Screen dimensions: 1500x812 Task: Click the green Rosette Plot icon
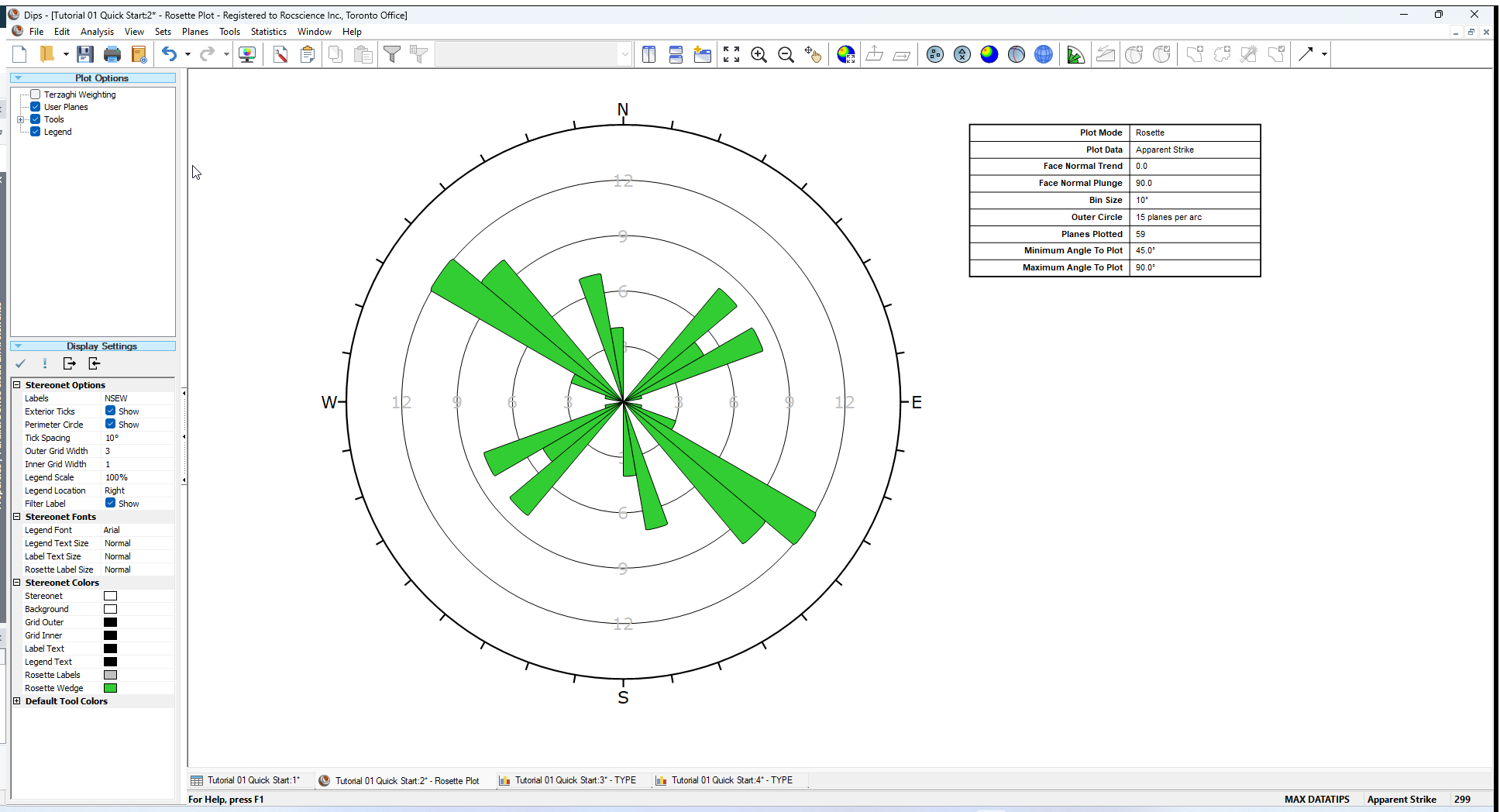[1075, 54]
